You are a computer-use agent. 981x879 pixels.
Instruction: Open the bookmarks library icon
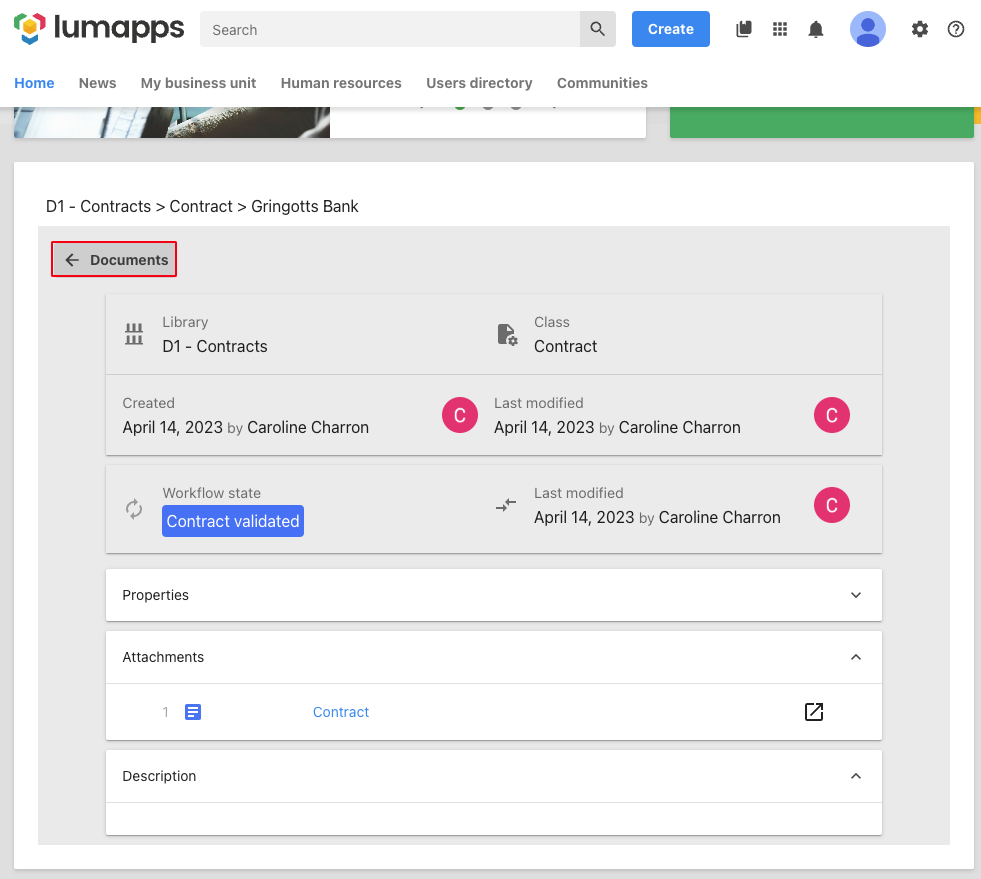click(x=743, y=30)
